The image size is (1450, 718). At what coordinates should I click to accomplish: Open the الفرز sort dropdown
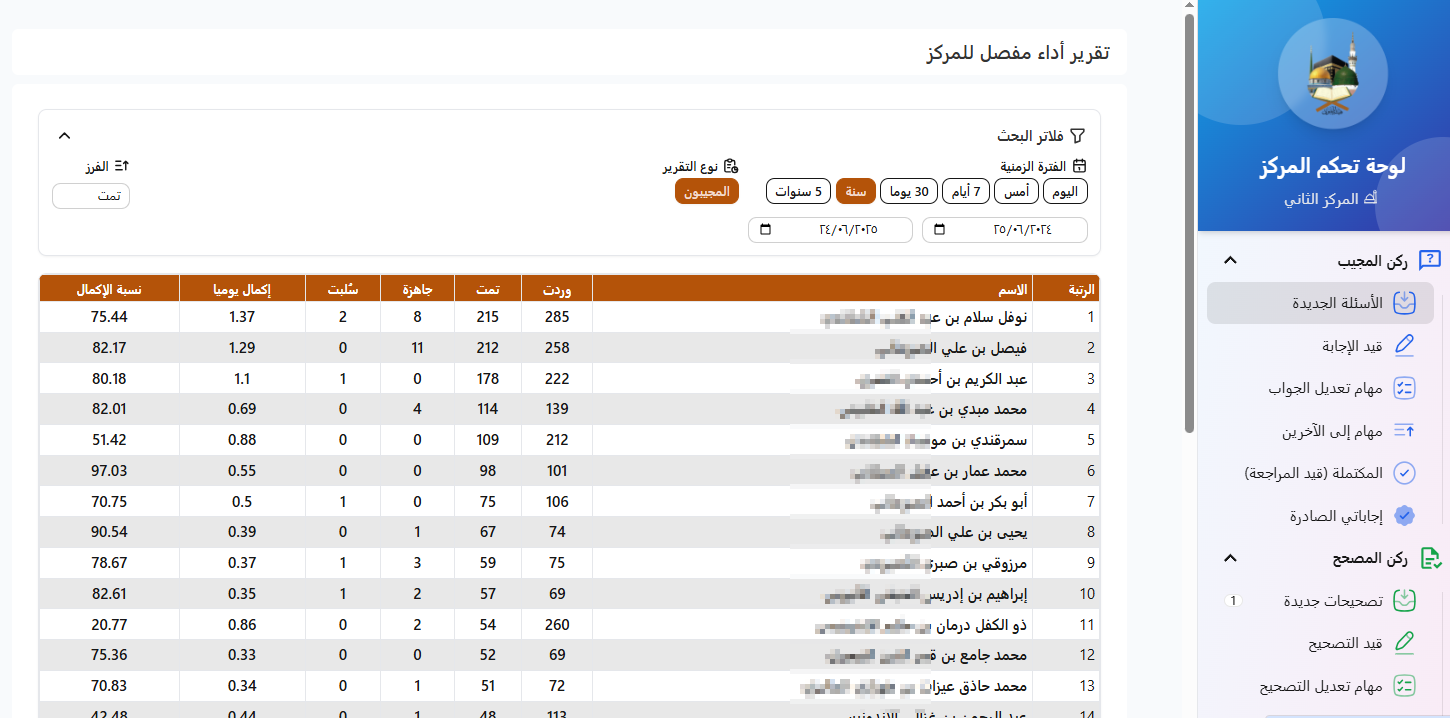[x=91, y=196]
